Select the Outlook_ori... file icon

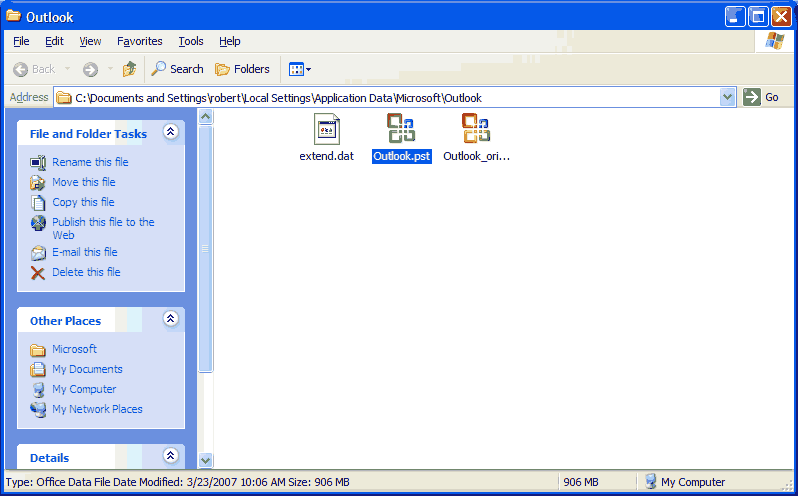(x=476, y=128)
